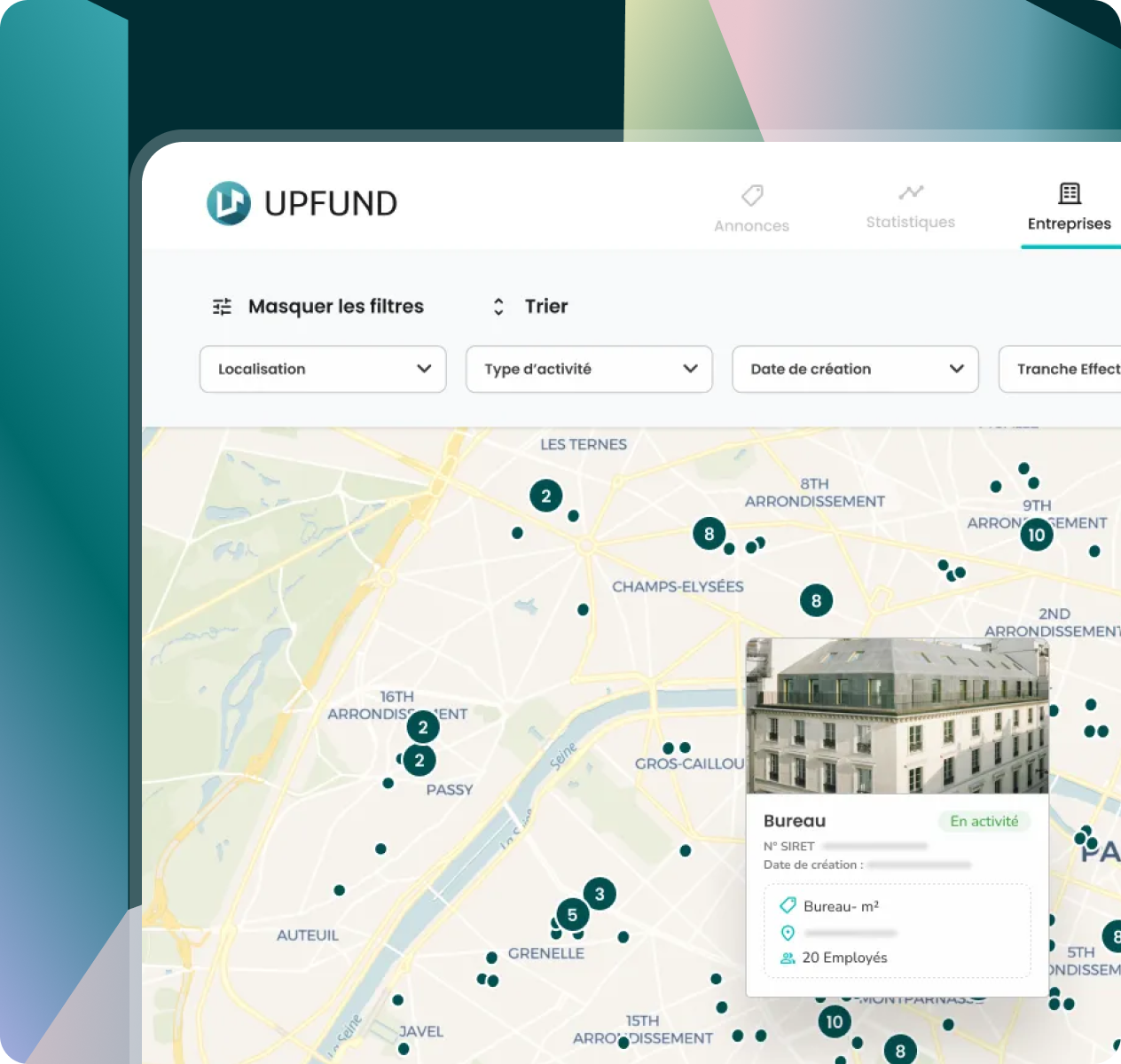Click the Bureau- m² text
The image size is (1121, 1064).
[841, 906]
